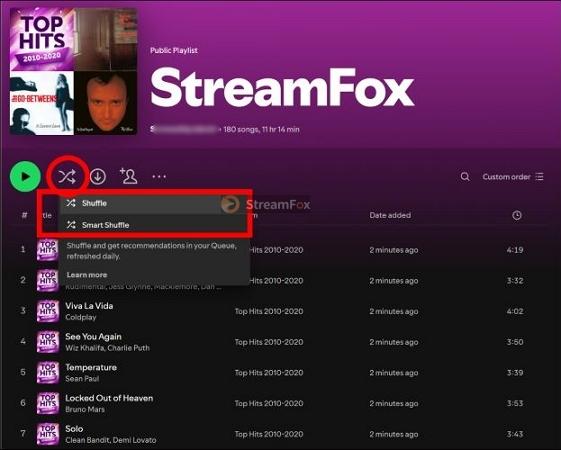The height and width of the screenshot is (450, 561).
Task: Click the 4:19 duration in track 1 row
Action: [515, 250]
